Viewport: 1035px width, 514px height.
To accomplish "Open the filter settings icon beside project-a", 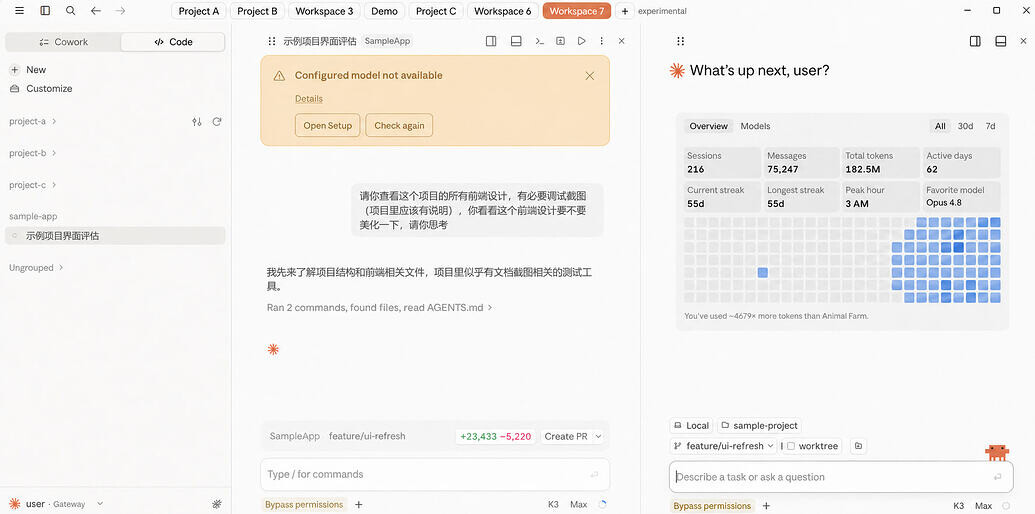I will [197, 121].
